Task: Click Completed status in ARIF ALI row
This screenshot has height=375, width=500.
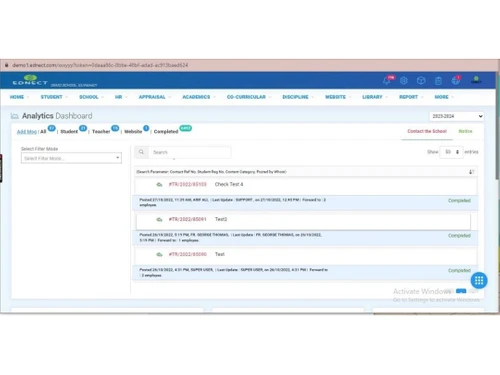Action: (459, 201)
